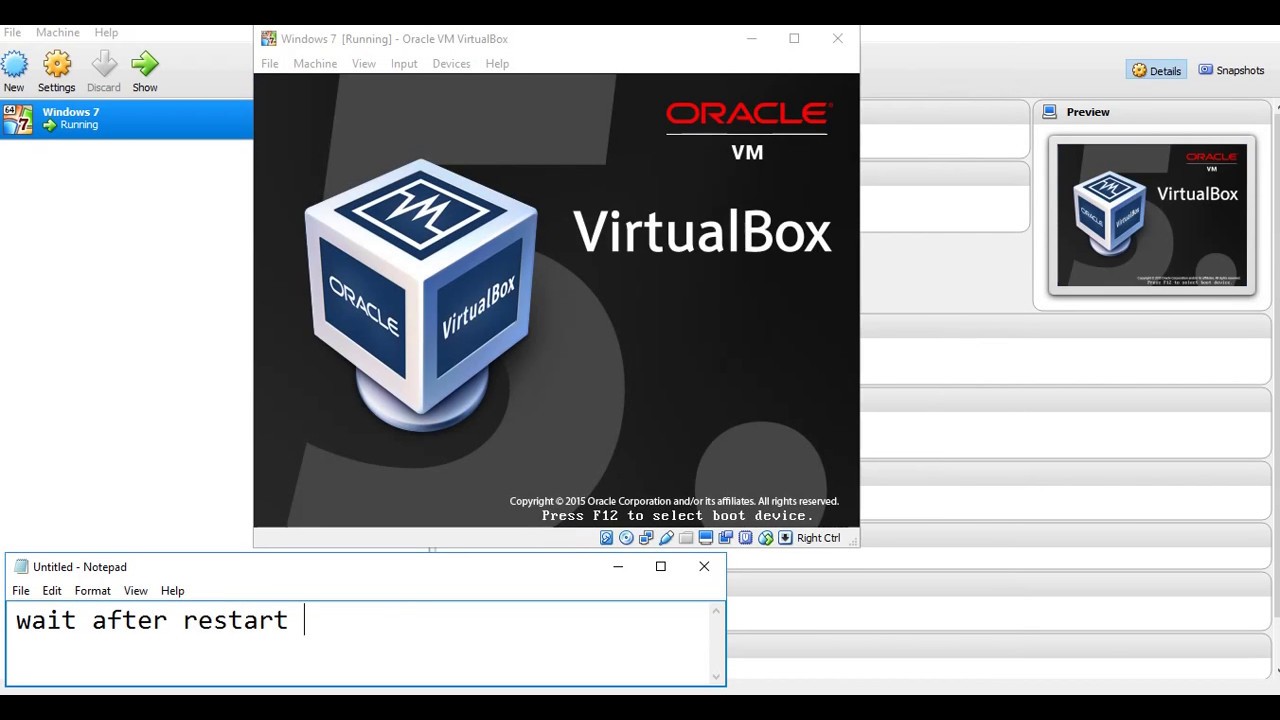This screenshot has height=720, width=1280.
Task: Click display monitor status icon
Action: coord(706,538)
